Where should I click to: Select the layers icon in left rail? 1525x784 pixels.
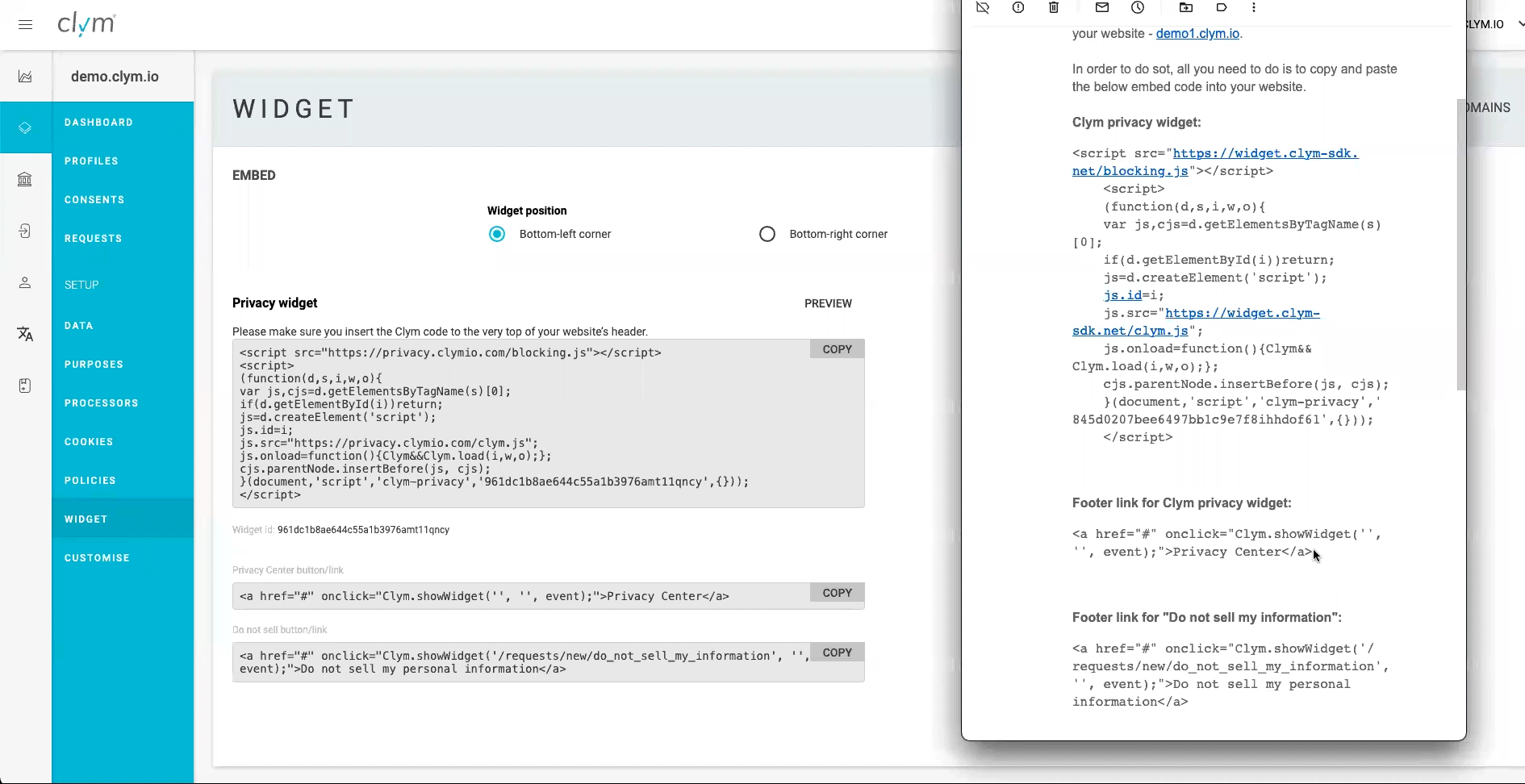click(x=25, y=127)
